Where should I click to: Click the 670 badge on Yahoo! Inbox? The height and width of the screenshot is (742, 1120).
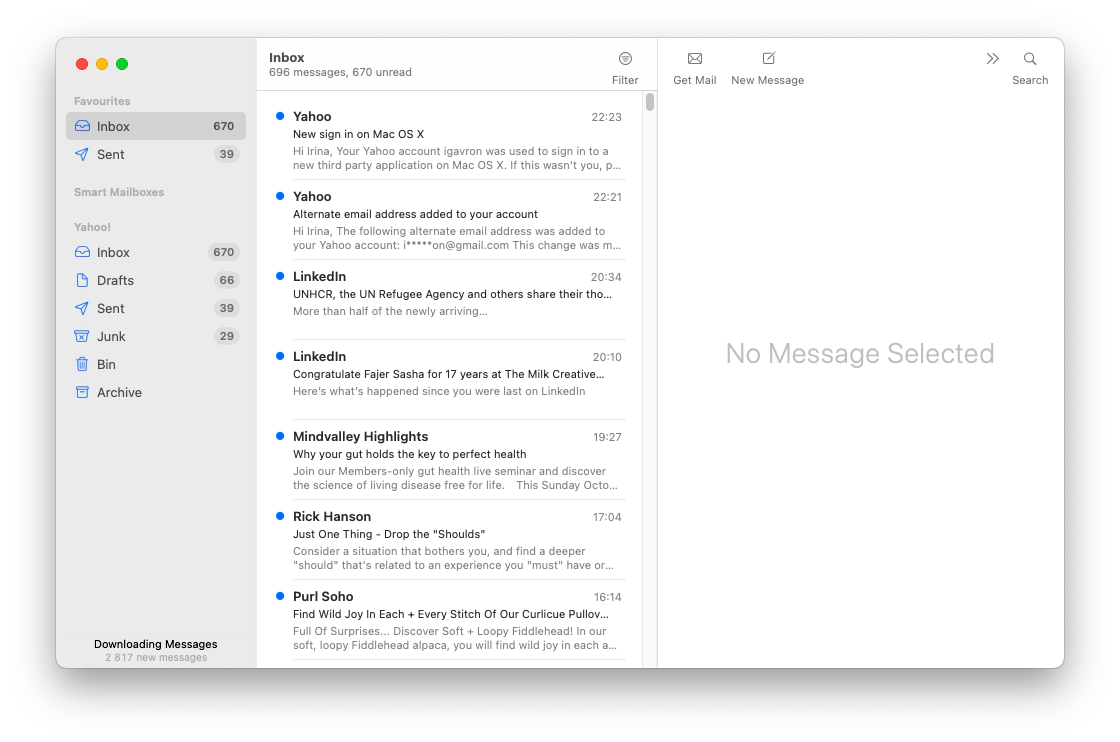224,252
